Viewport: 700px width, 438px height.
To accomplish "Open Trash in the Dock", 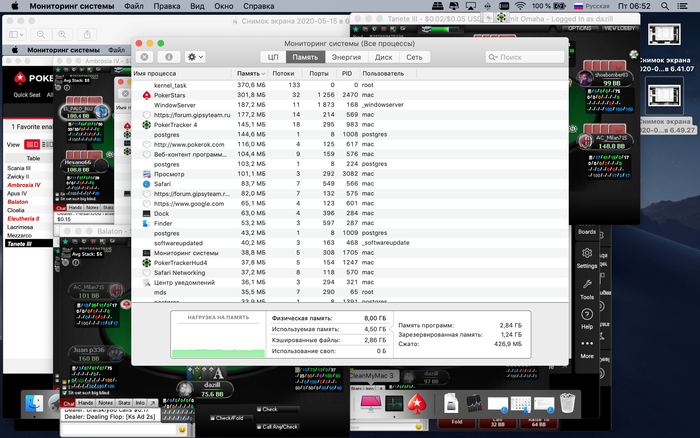I will point(567,403).
